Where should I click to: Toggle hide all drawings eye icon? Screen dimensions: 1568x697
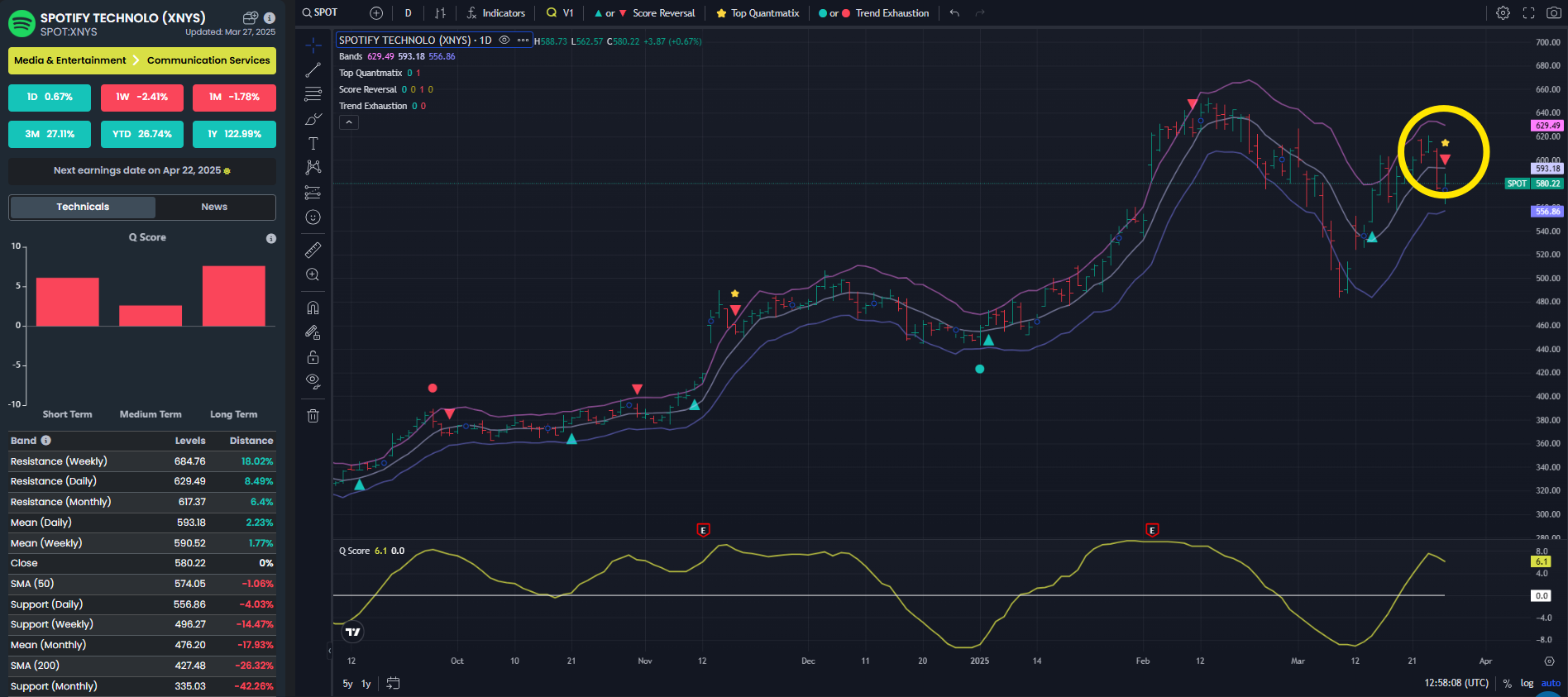(313, 381)
